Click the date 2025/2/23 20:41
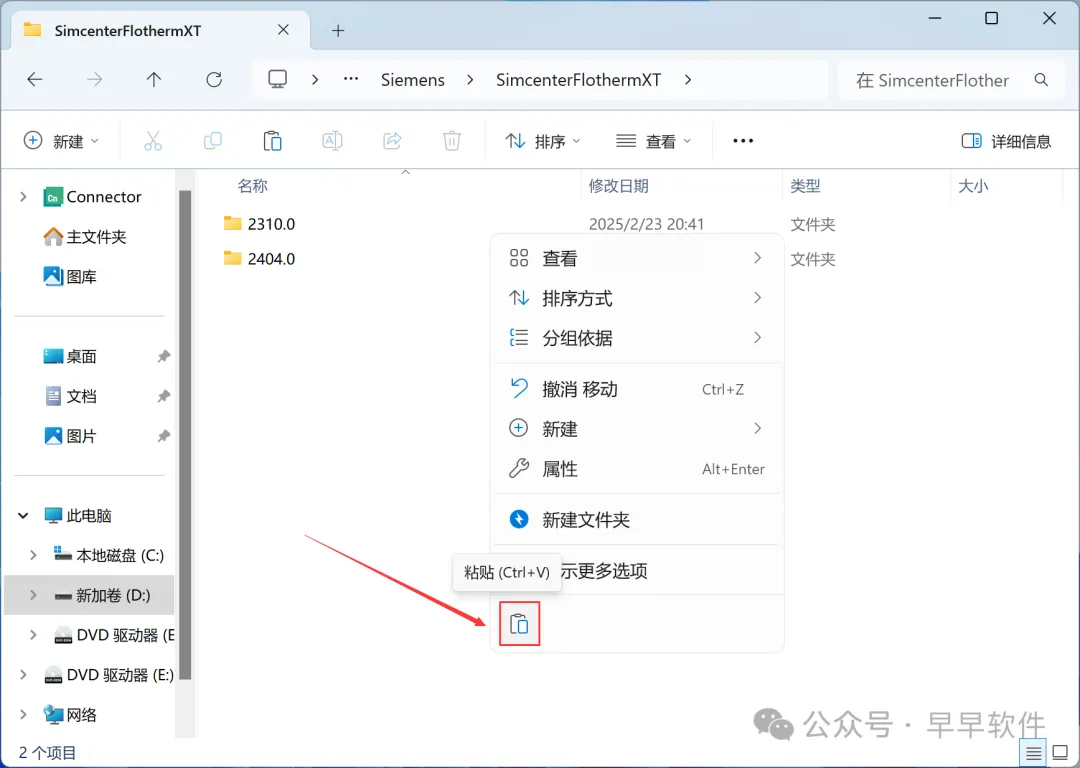The height and width of the screenshot is (768, 1080). pos(646,224)
